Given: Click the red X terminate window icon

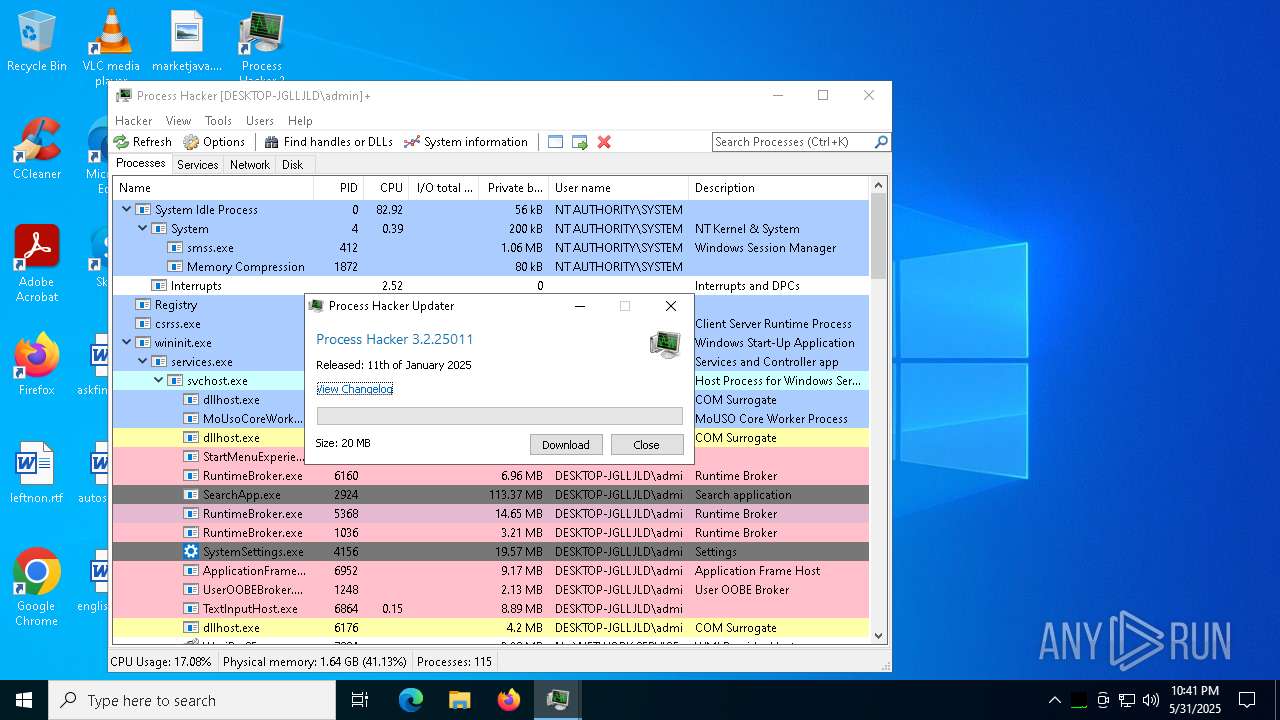Looking at the screenshot, I should (604, 142).
